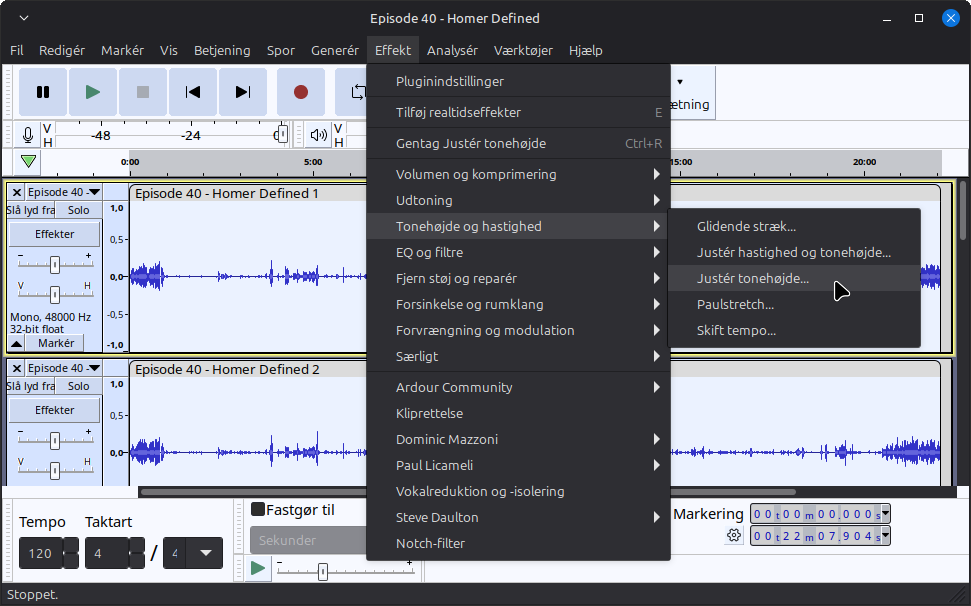Open Effekter panel for the first track
Screen dimensions: 971x606
[55, 234]
